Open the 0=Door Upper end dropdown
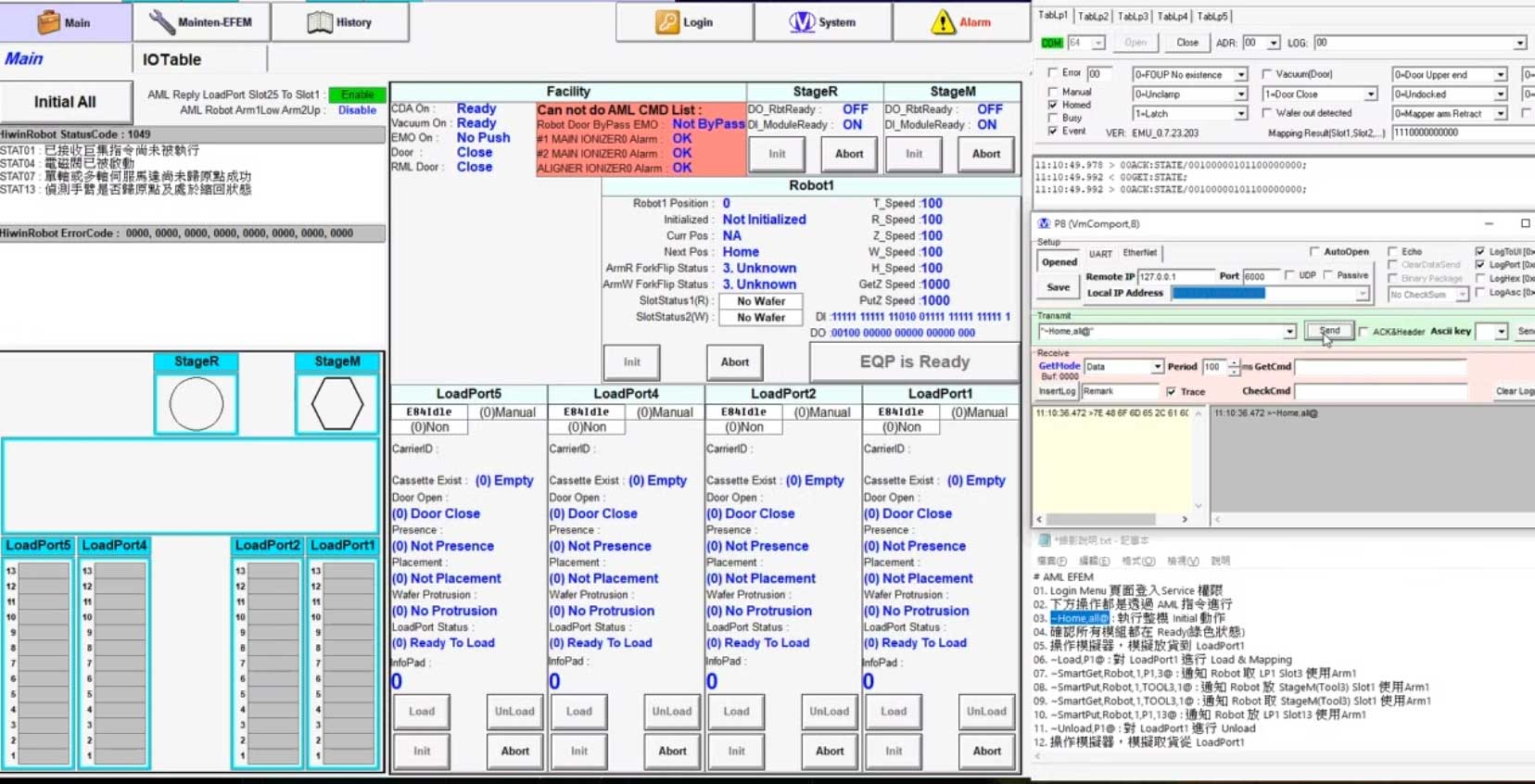Viewport: 1535px width, 784px height. tap(1501, 75)
